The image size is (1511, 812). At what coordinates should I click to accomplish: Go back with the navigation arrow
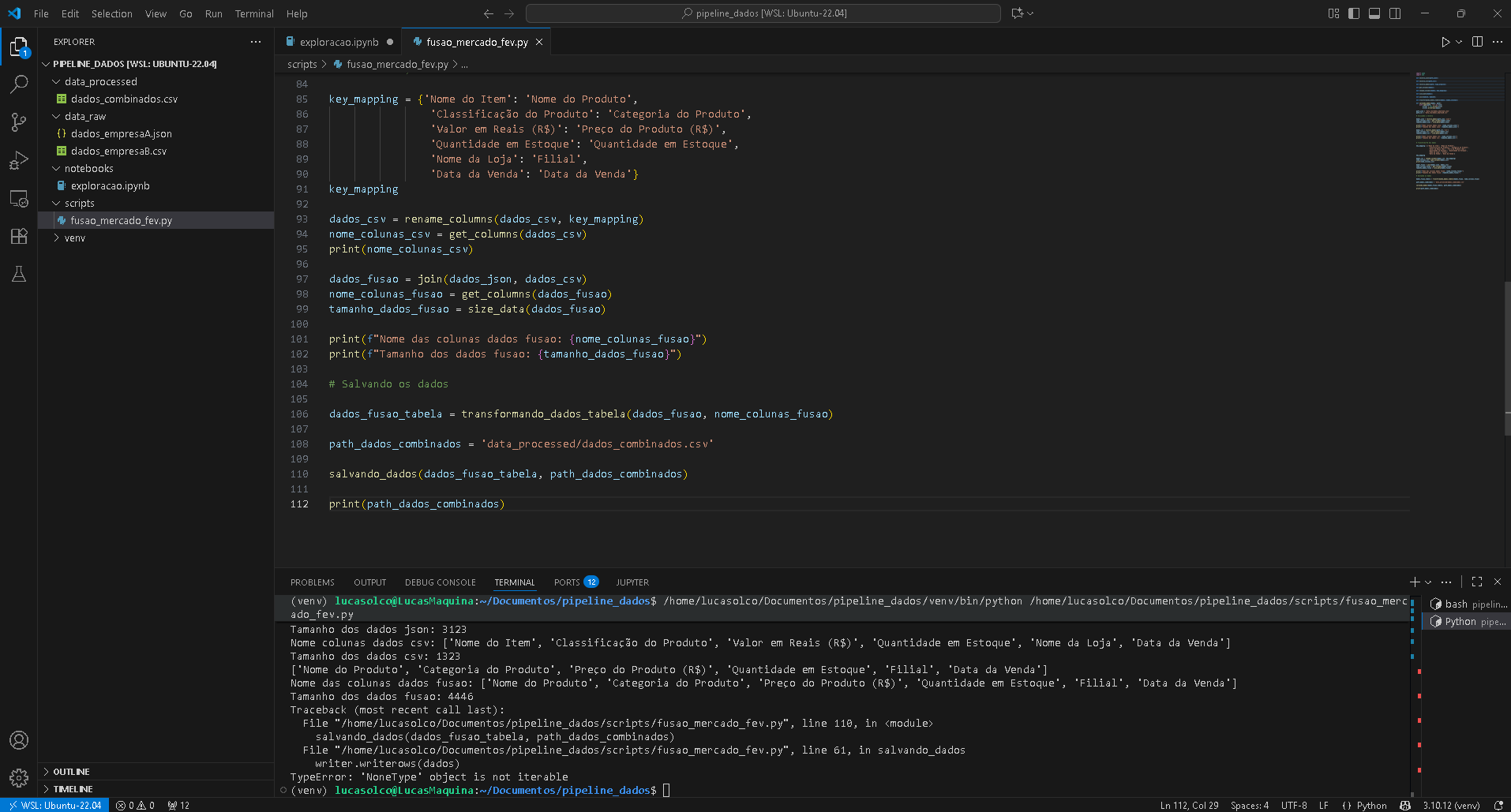click(489, 13)
